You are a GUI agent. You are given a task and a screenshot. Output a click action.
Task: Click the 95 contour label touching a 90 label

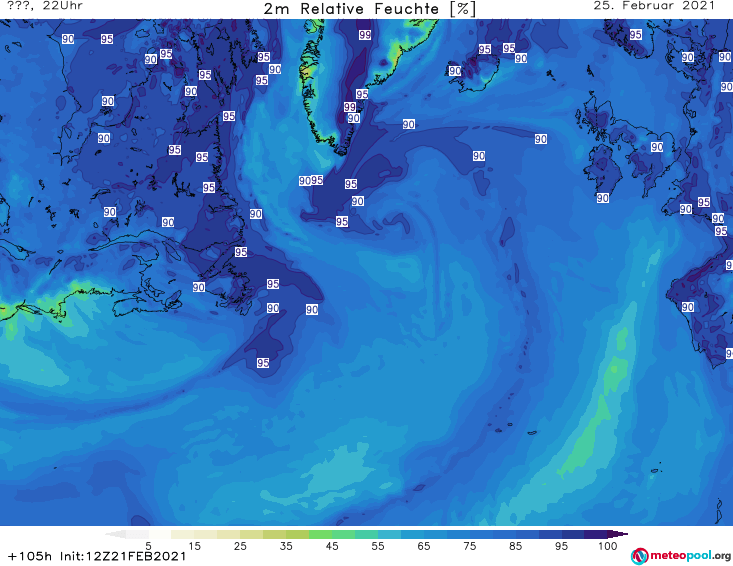click(x=317, y=180)
